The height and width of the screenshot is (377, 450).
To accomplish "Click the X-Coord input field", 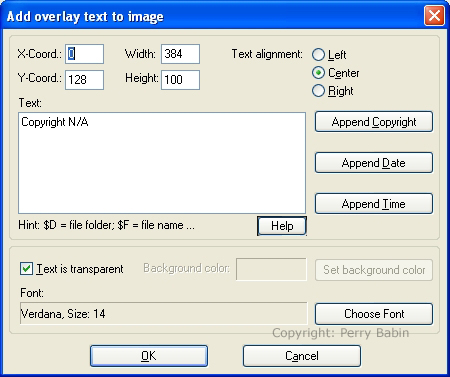I will click(84, 54).
